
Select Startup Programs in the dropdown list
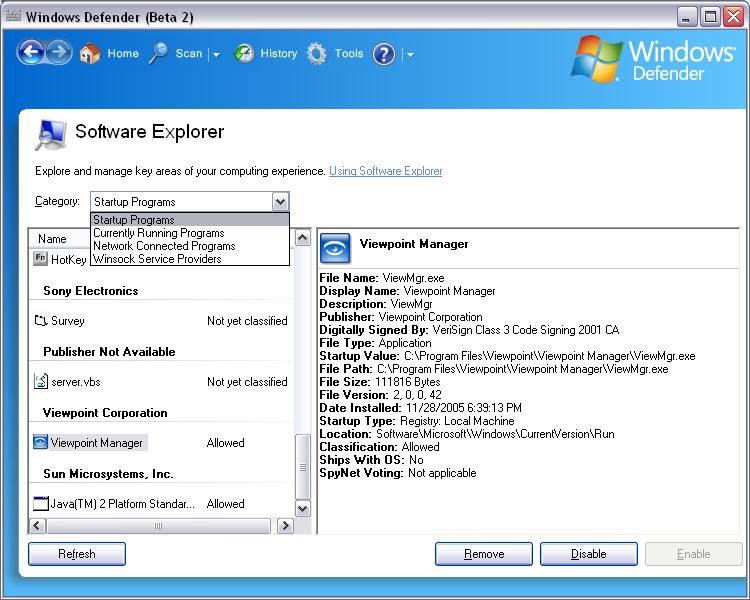pos(190,220)
